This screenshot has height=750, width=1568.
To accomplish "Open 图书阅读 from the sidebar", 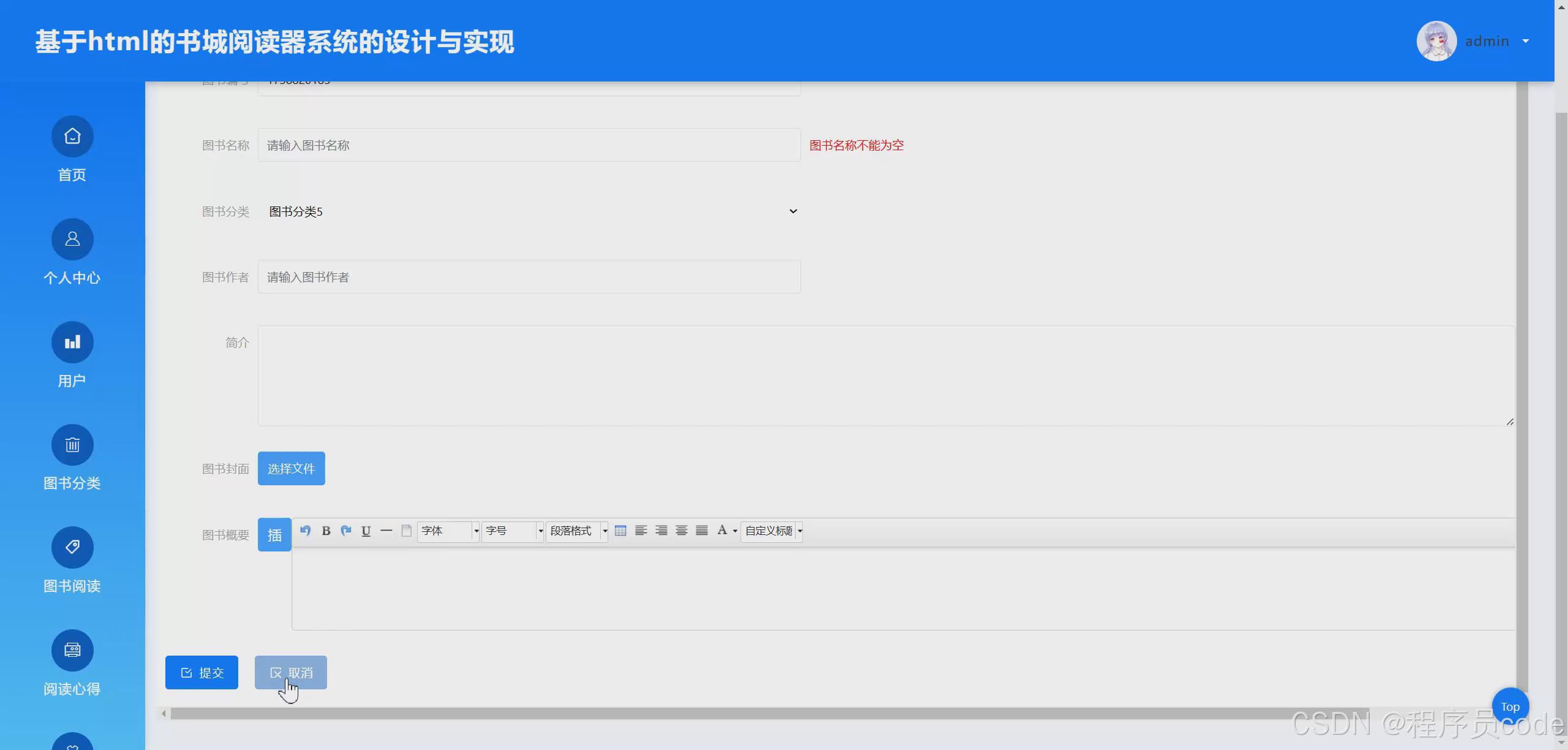I will point(72,561).
